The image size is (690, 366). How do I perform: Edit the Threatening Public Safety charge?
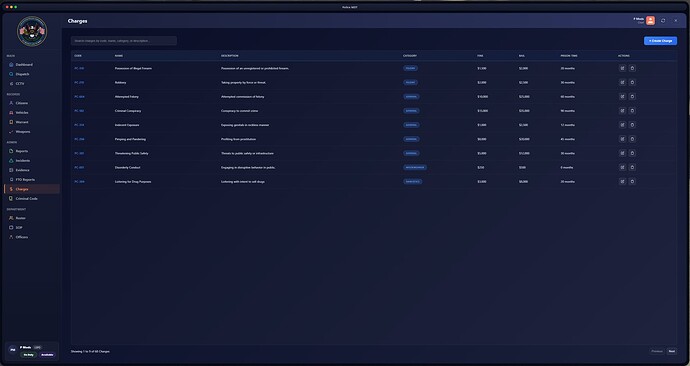coord(622,153)
